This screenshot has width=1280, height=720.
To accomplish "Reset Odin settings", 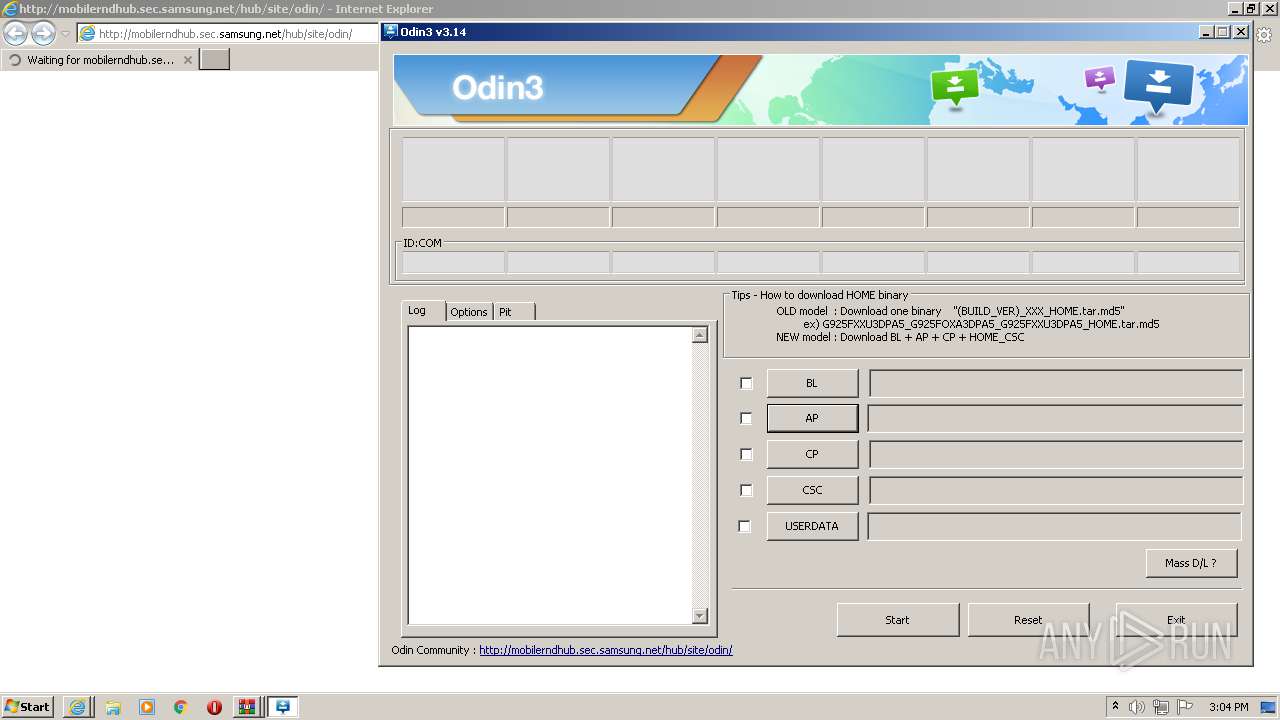I will click(1028, 620).
